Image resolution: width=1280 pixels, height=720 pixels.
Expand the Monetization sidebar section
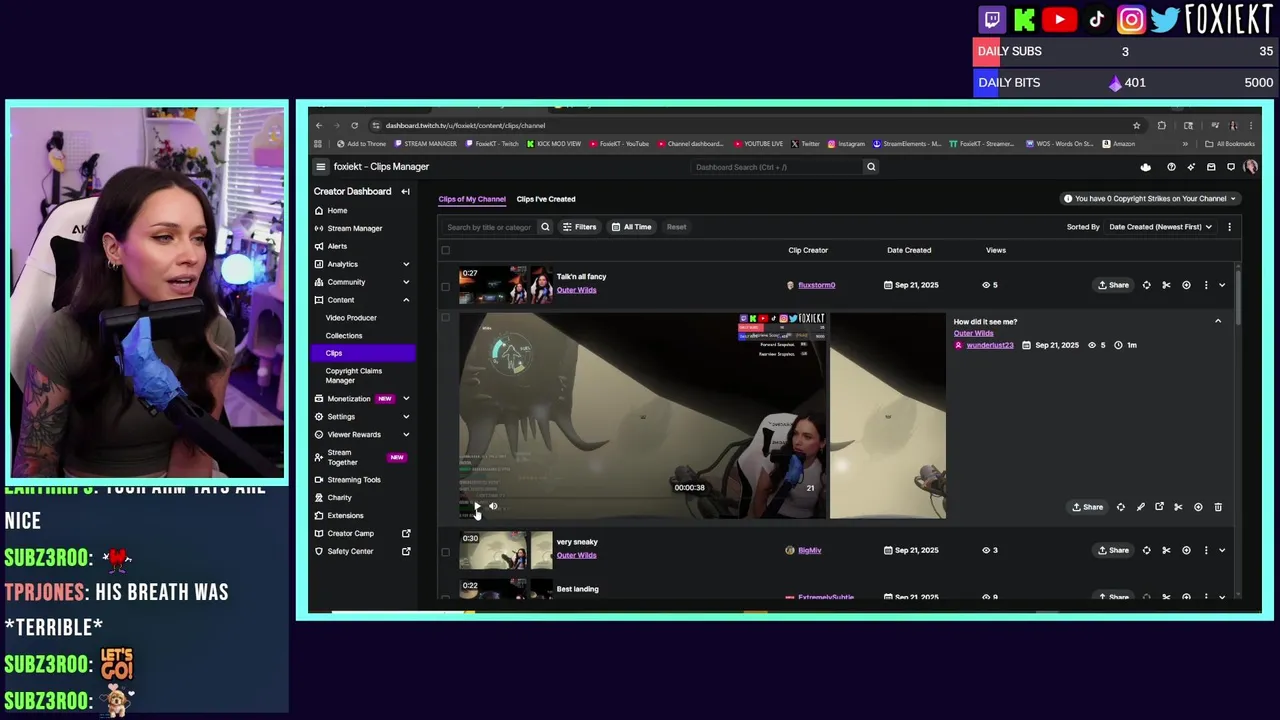tap(406, 399)
